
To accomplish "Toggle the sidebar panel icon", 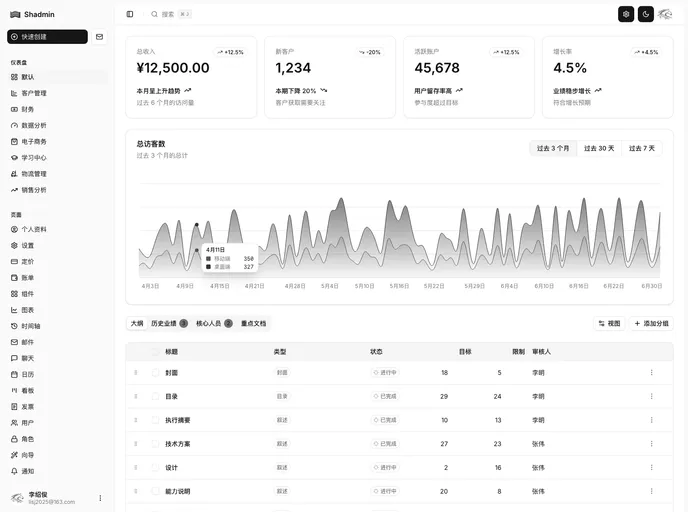I will [x=130, y=14].
